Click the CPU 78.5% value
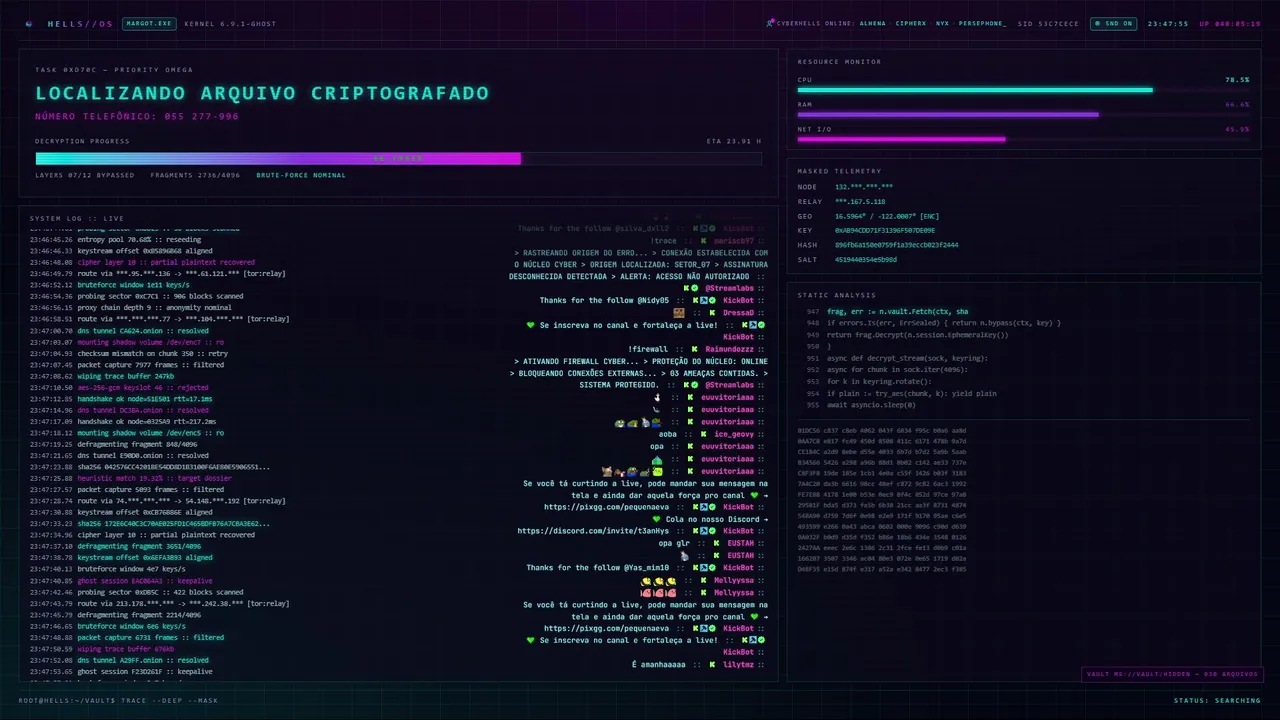 pos(1237,79)
